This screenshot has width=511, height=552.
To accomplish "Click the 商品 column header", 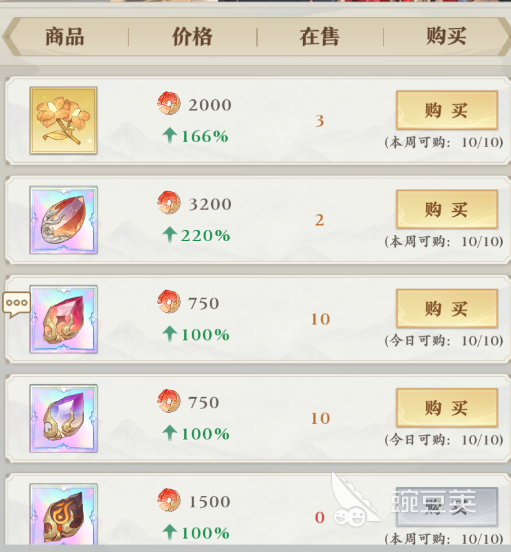I will pyautogui.click(x=65, y=37).
